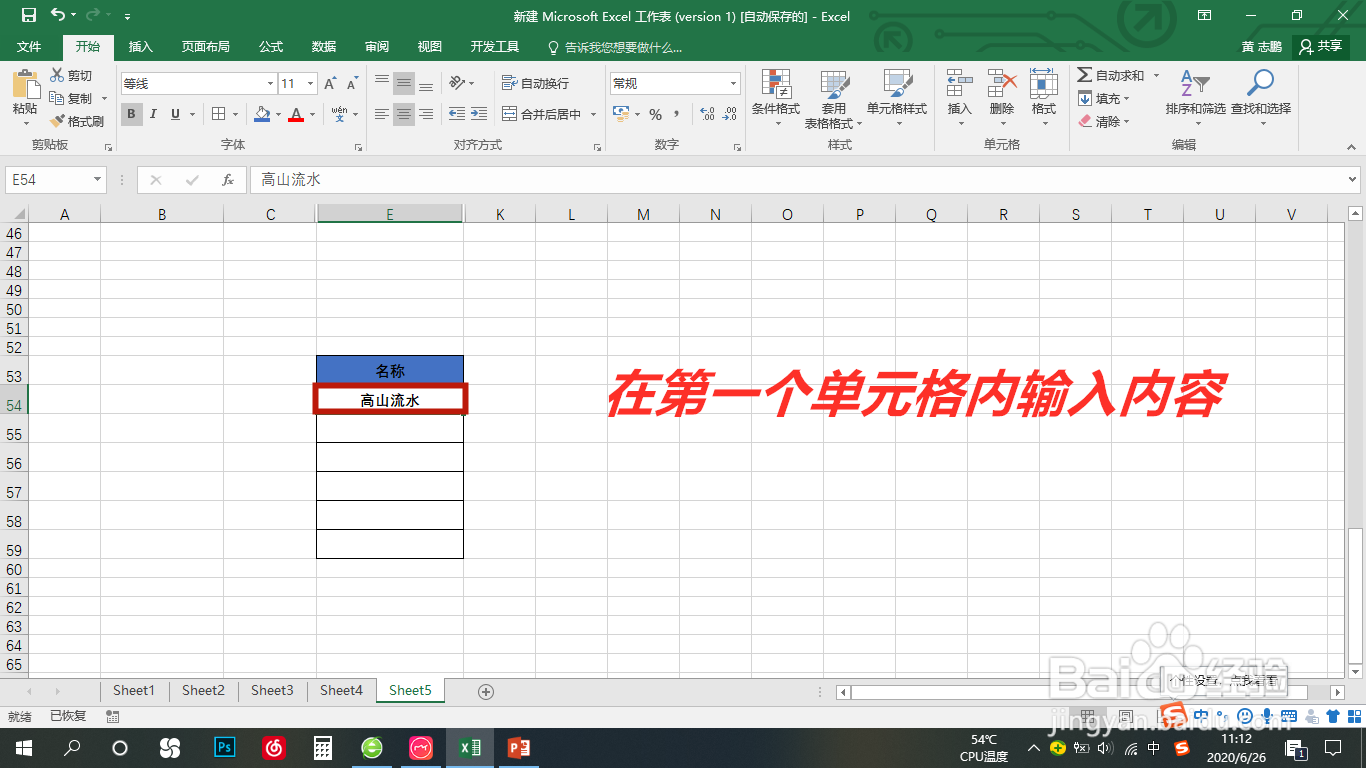The height and width of the screenshot is (768, 1366).
Task: Click inside the formula bar
Action: 600,180
